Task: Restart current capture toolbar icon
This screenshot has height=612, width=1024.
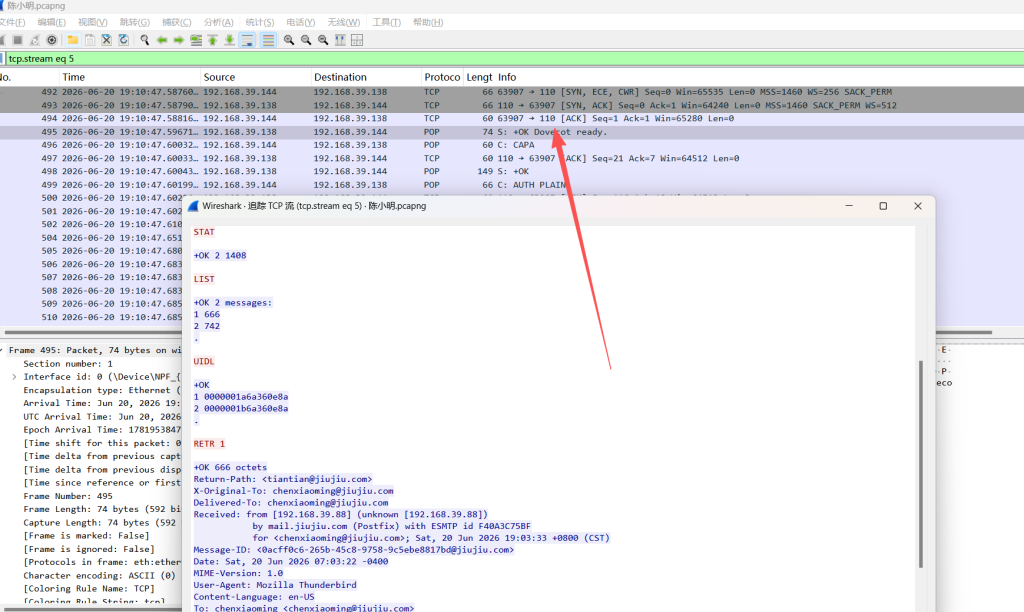Action: click(x=35, y=40)
